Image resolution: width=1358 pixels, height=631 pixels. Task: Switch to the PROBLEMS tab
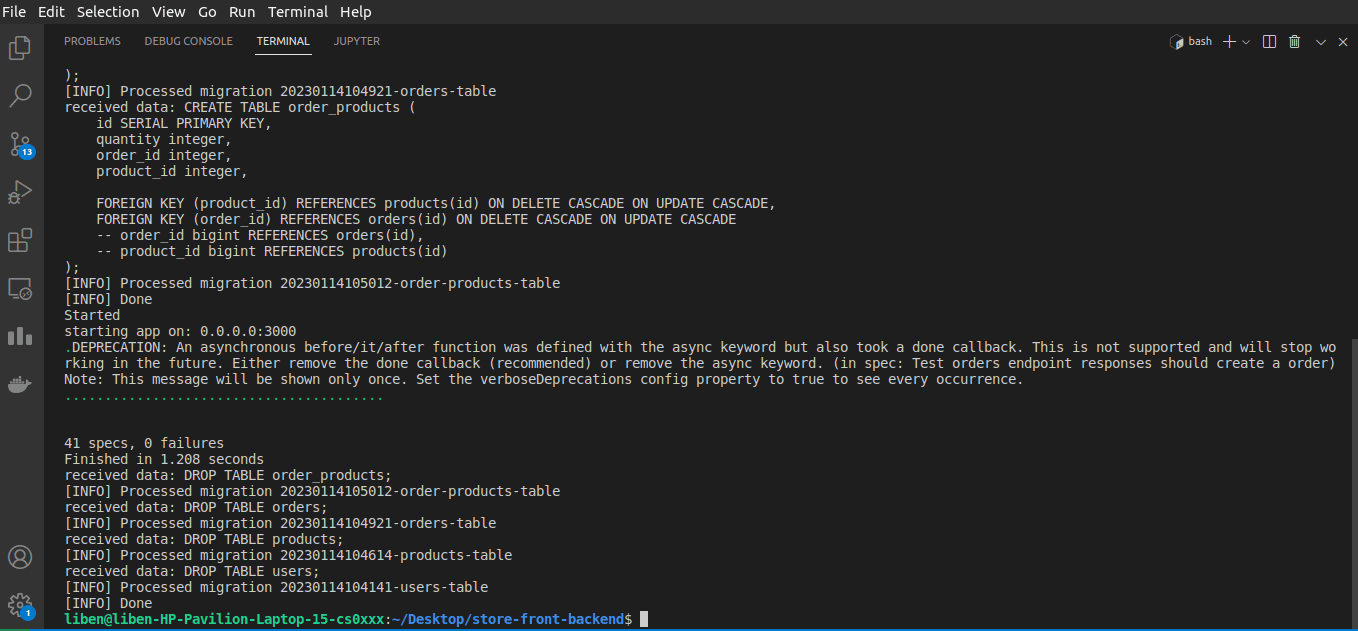point(92,42)
